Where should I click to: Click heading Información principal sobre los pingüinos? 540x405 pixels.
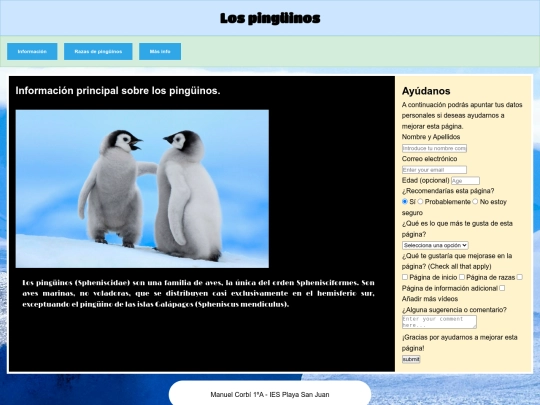point(118,91)
